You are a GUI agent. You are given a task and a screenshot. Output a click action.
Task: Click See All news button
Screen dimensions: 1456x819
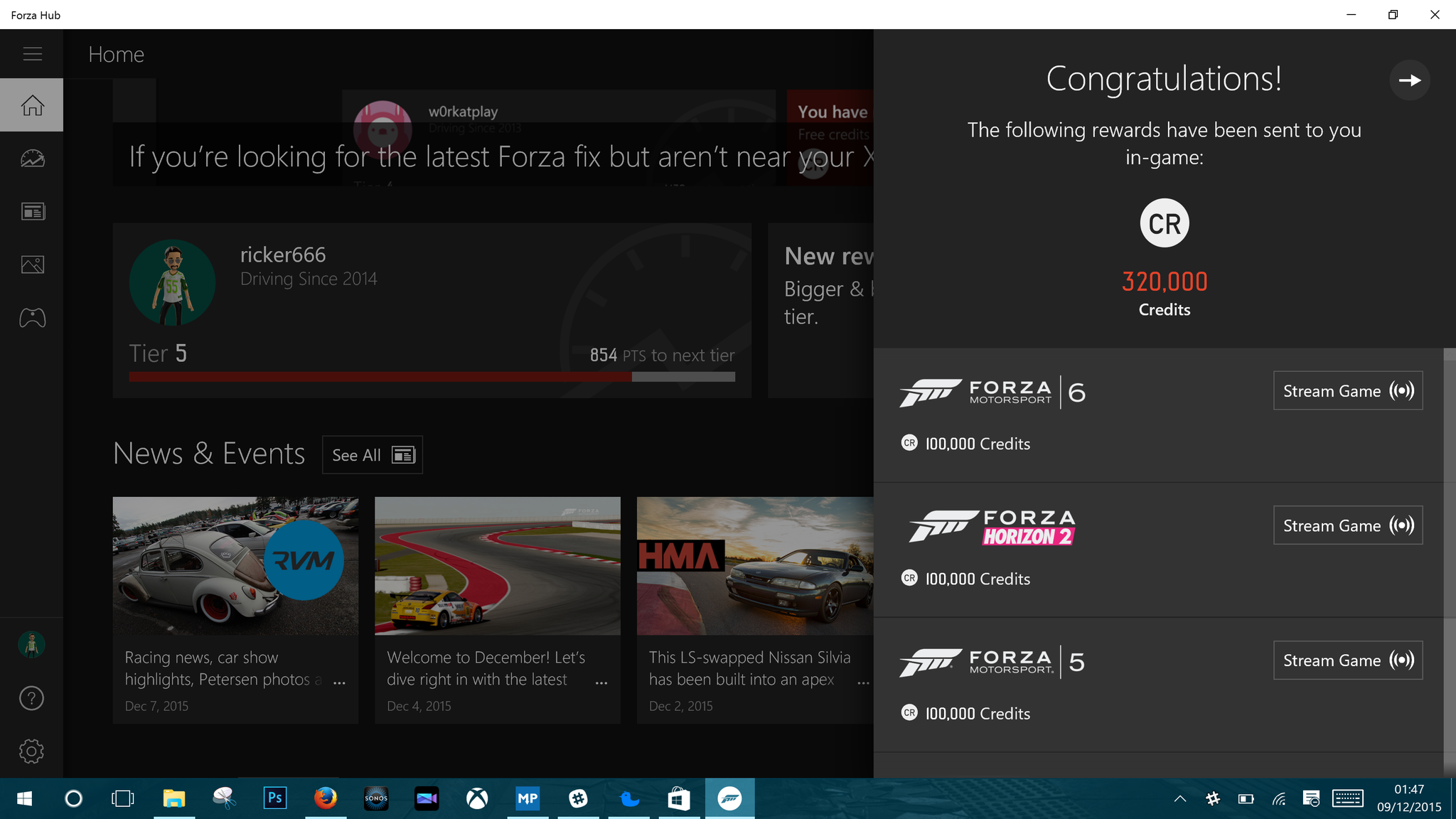click(x=373, y=455)
